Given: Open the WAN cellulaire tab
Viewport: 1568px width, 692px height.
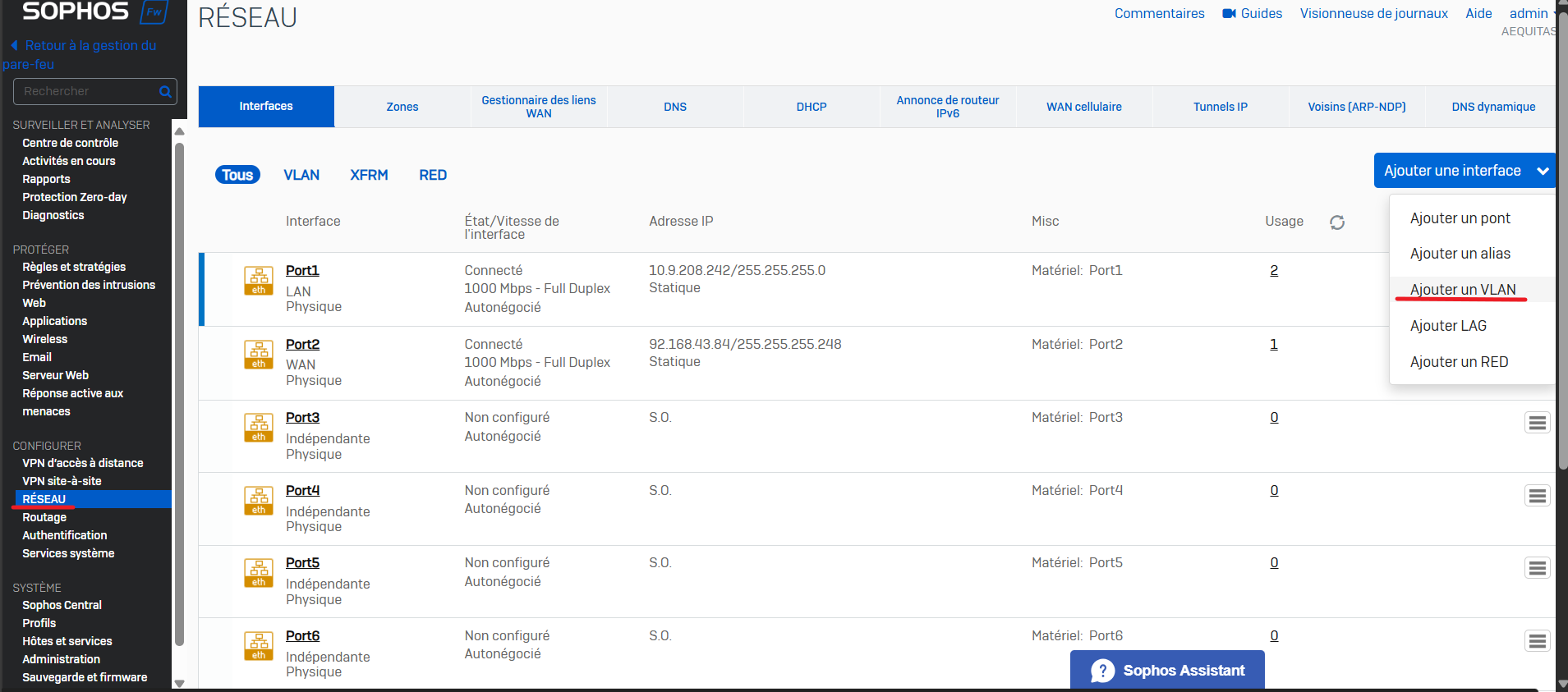Looking at the screenshot, I should coord(1084,107).
